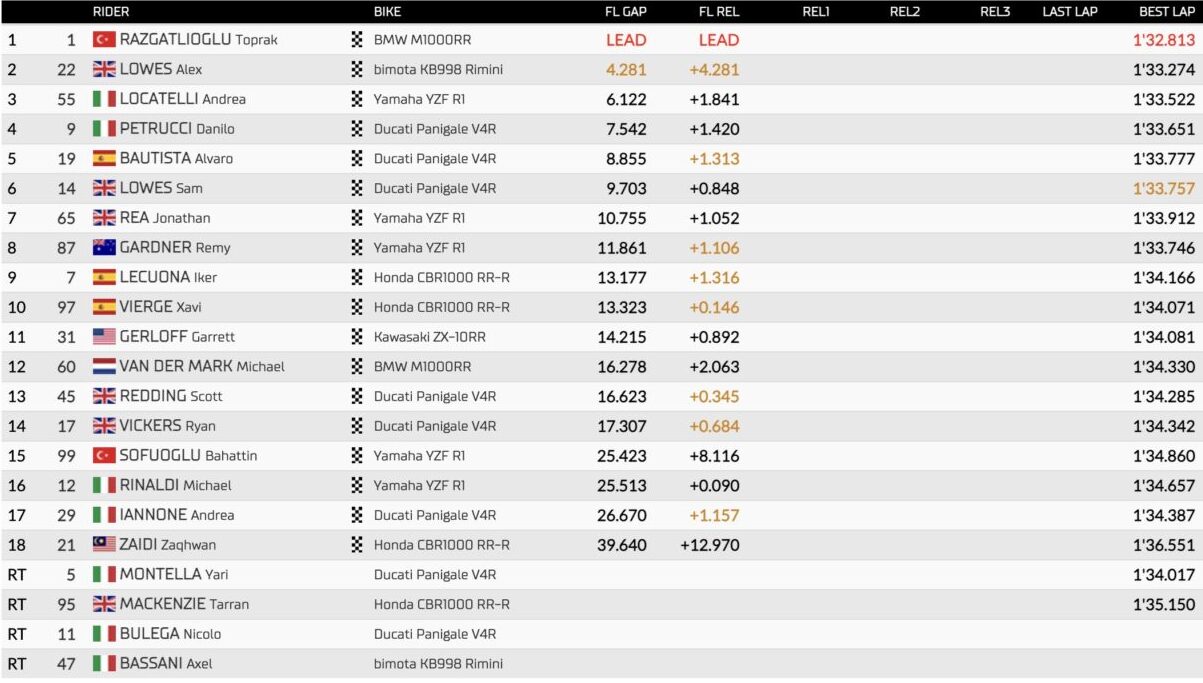Click bike name bimota KB998 Rimini in Bassani's row

pyautogui.click(x=438, y=664)
